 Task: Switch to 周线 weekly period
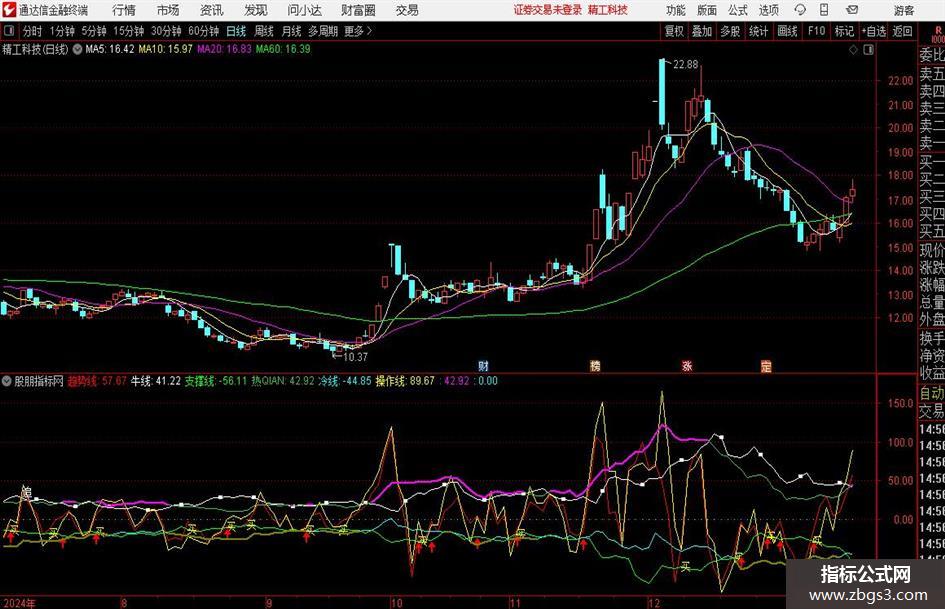(264, 31)
